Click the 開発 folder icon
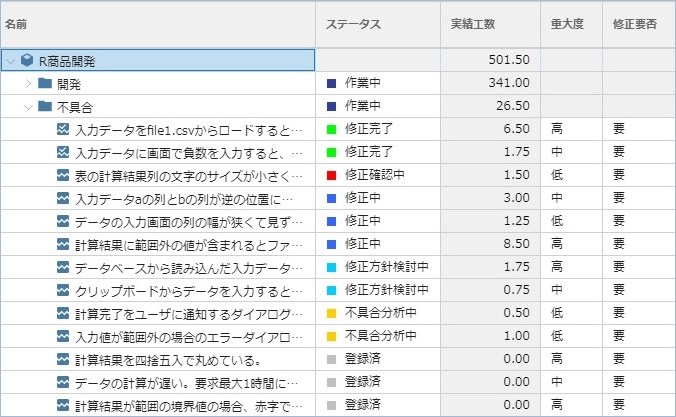The height and width of the screenshot is (417, 676). (44, 83)
